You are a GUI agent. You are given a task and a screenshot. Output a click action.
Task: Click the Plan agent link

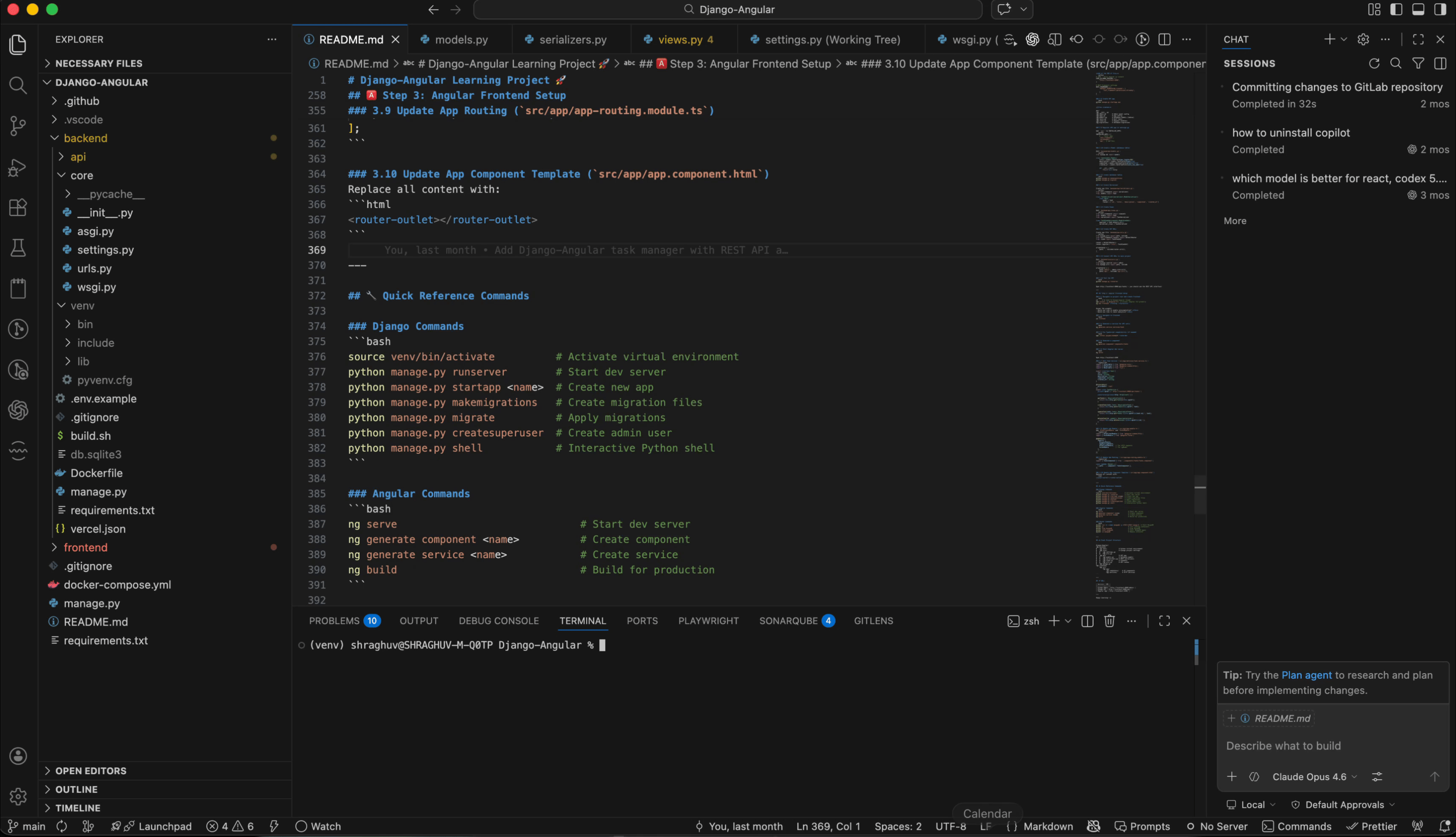pyautogui.click(x=1306, y=675)
